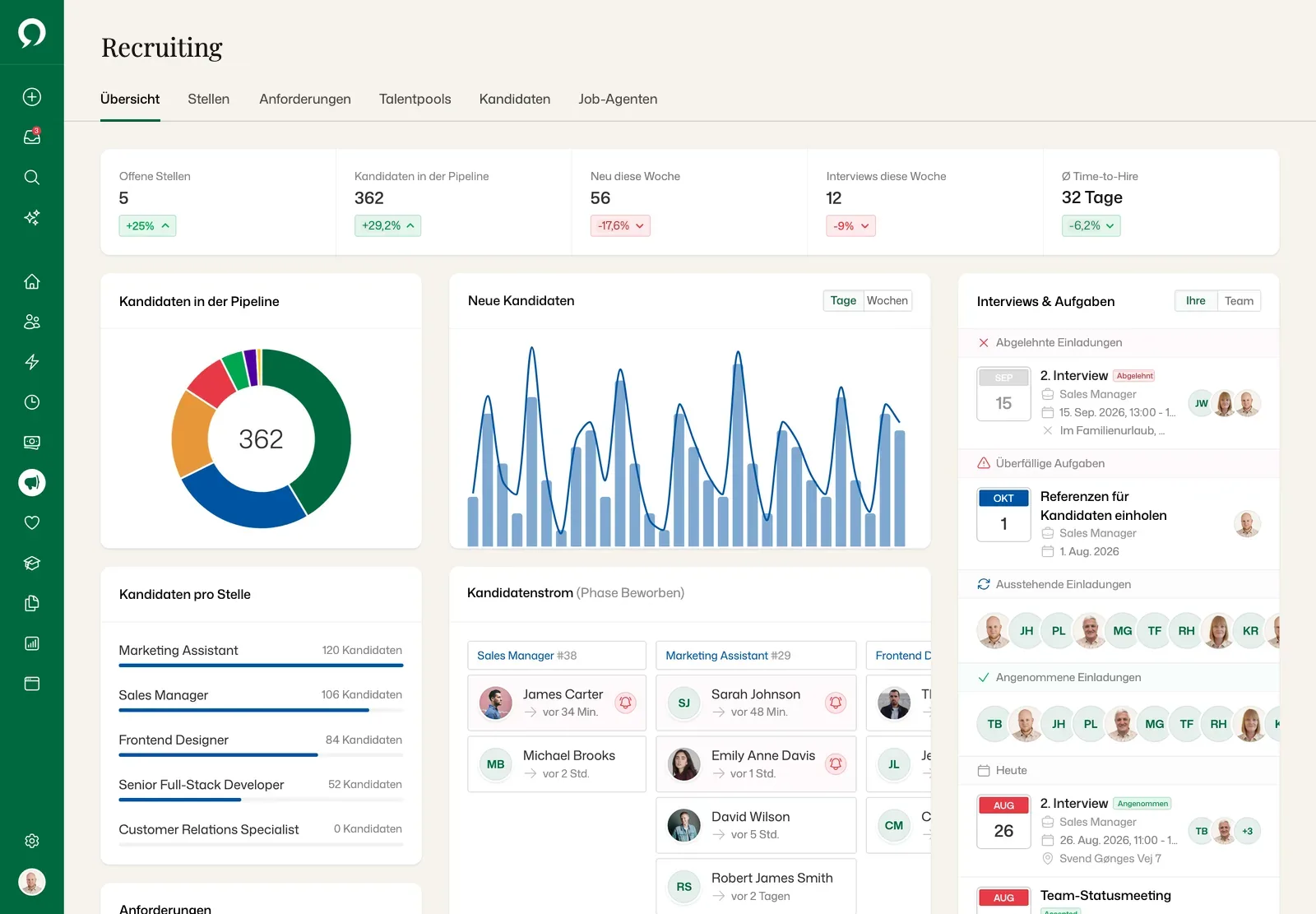
Task: Click the Marketing Assistant candidates progress bar
Action: tap(261, 665)
